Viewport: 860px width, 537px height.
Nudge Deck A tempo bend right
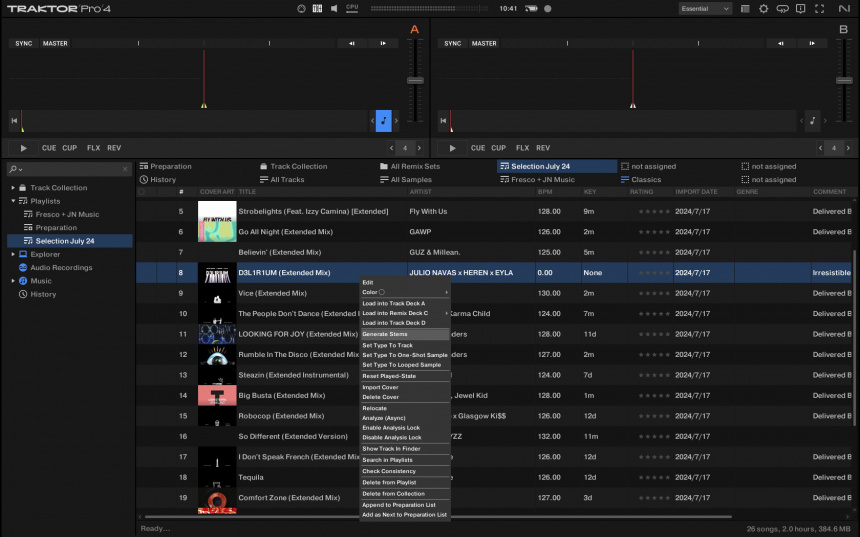pyautogui.click(x=383, y=43)
